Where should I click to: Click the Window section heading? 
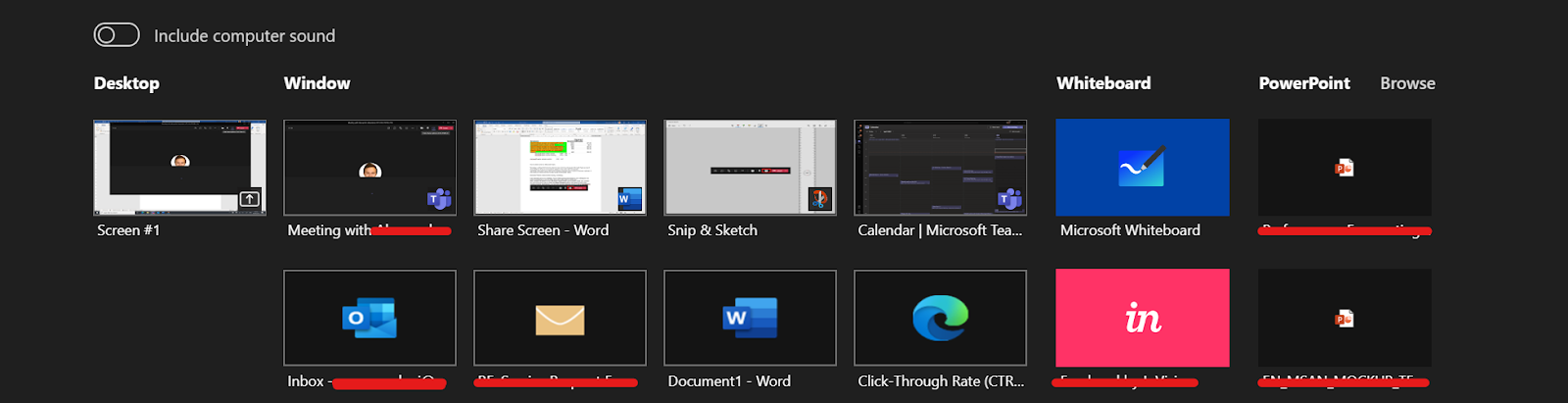pyautogui.click(x=317, y=83)
